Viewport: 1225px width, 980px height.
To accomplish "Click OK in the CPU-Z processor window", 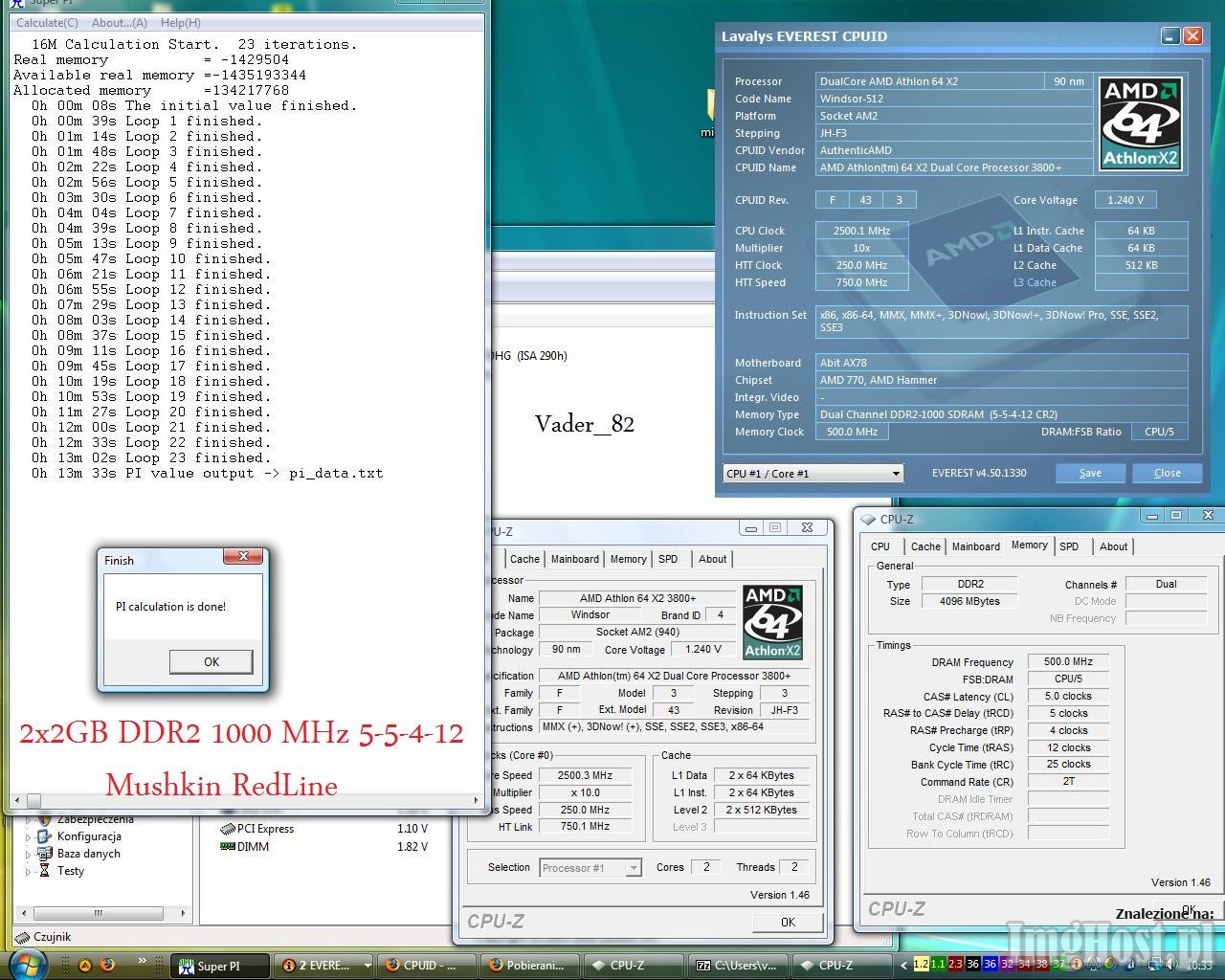I will [788, 922].
